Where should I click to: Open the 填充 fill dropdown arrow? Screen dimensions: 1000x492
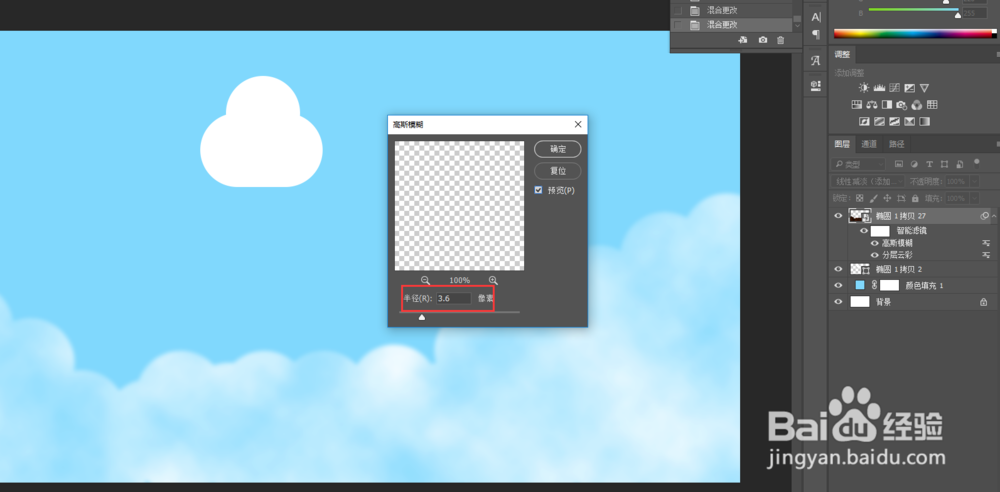[x=974, y=198]
